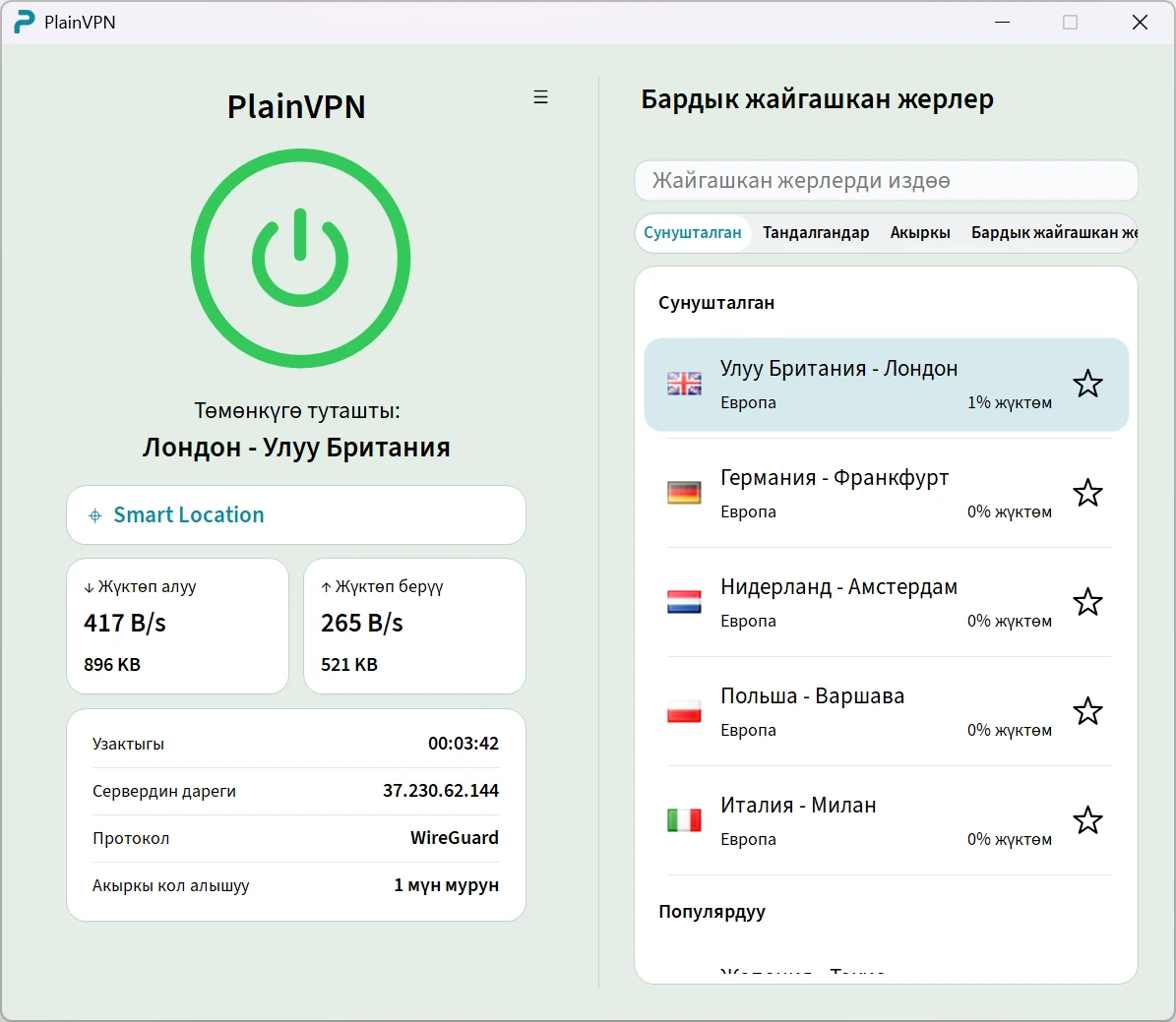Click the Популярдуу section heading
Screen dimensions: 1176x1022
click(x=712, y=912)
